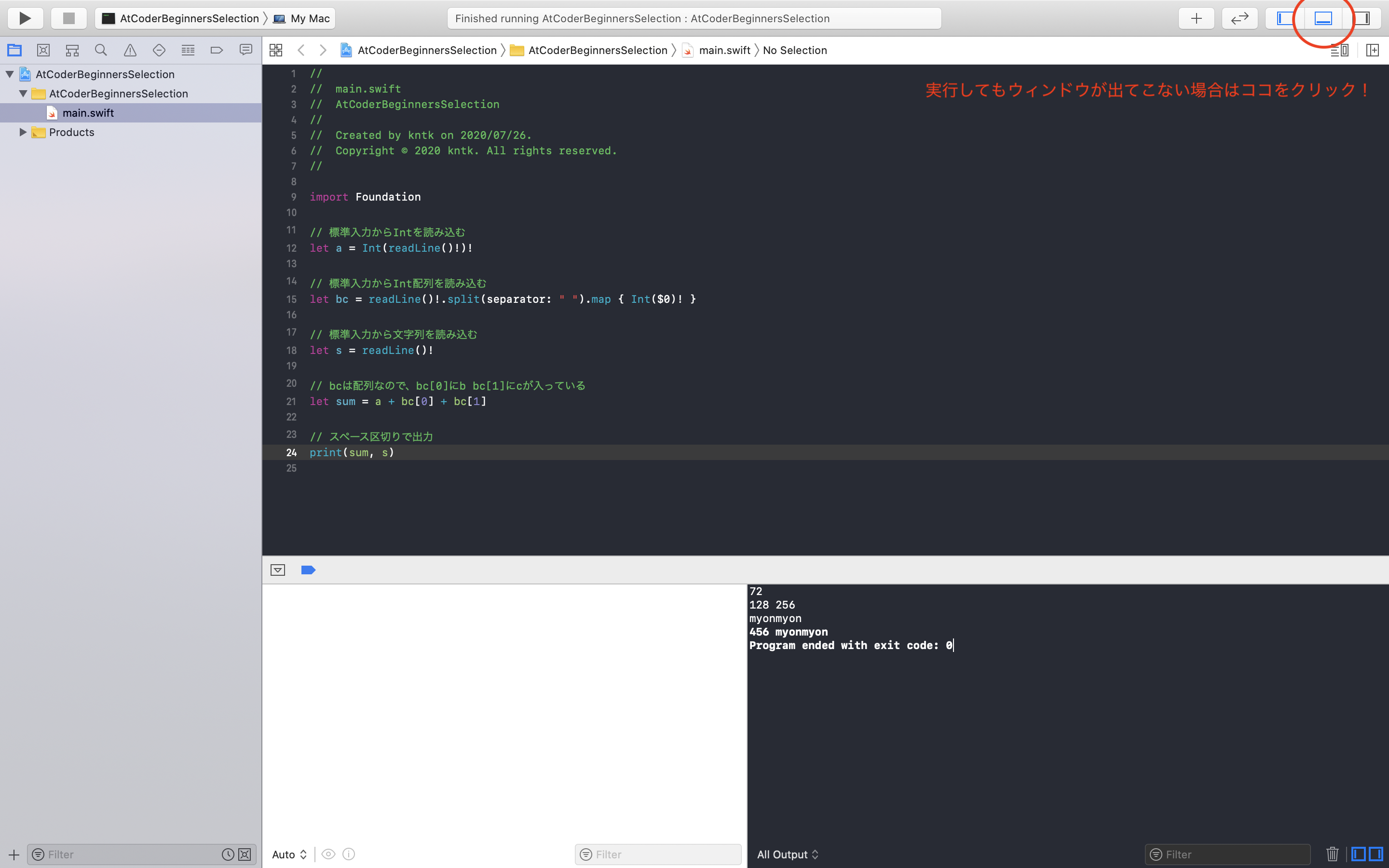Toggle the bottom Debug area panel
This screenshot has width=1389, height=868.
1323,18
